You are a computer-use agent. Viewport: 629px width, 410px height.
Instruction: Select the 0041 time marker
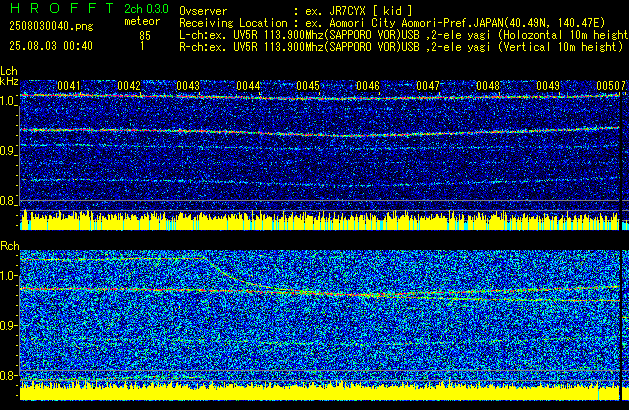[x=69, y=86]
